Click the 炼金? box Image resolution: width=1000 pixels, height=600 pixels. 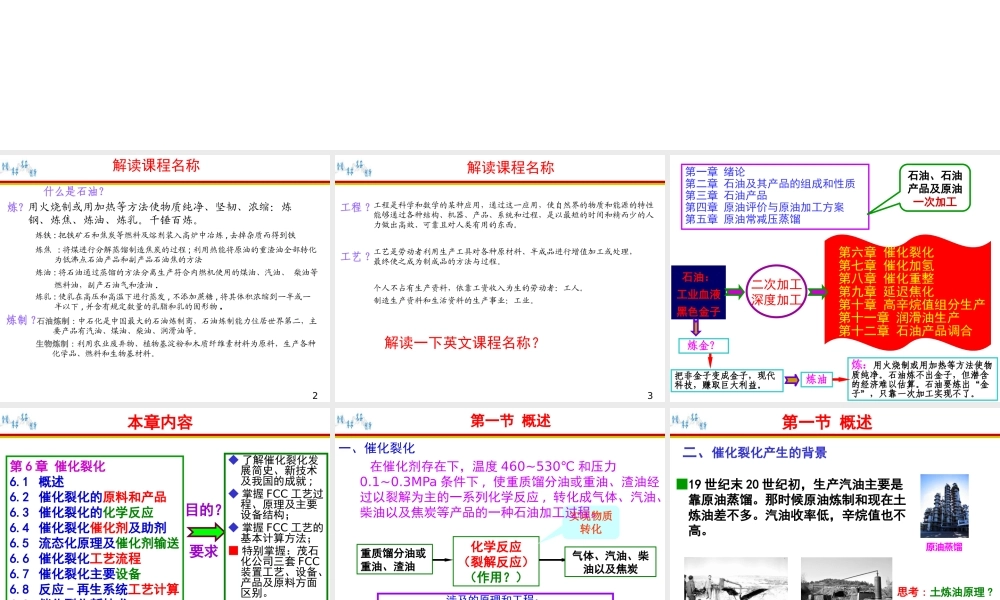703,346
